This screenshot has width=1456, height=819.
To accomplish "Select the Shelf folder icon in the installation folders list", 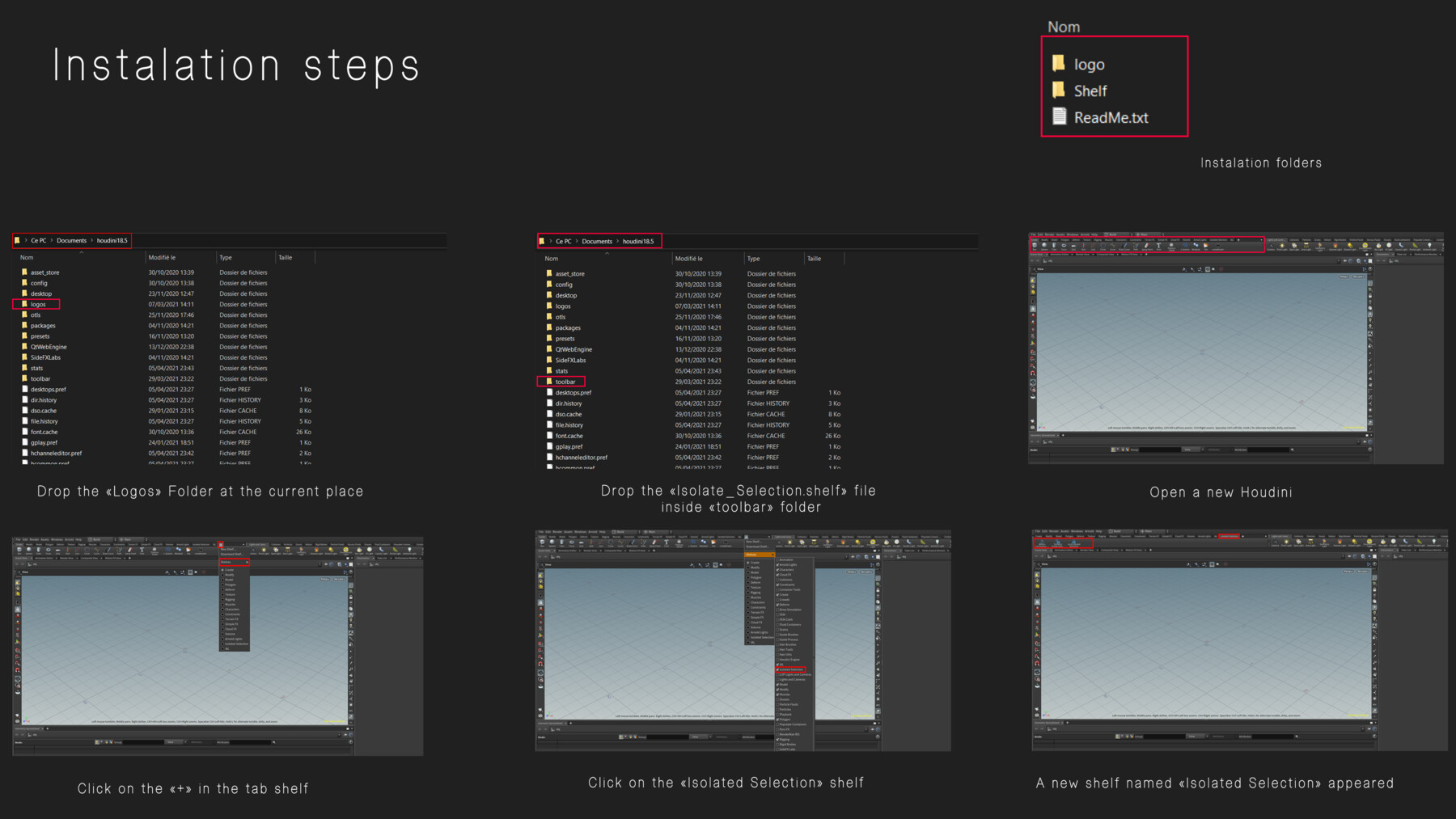I will click(1058, 90).
